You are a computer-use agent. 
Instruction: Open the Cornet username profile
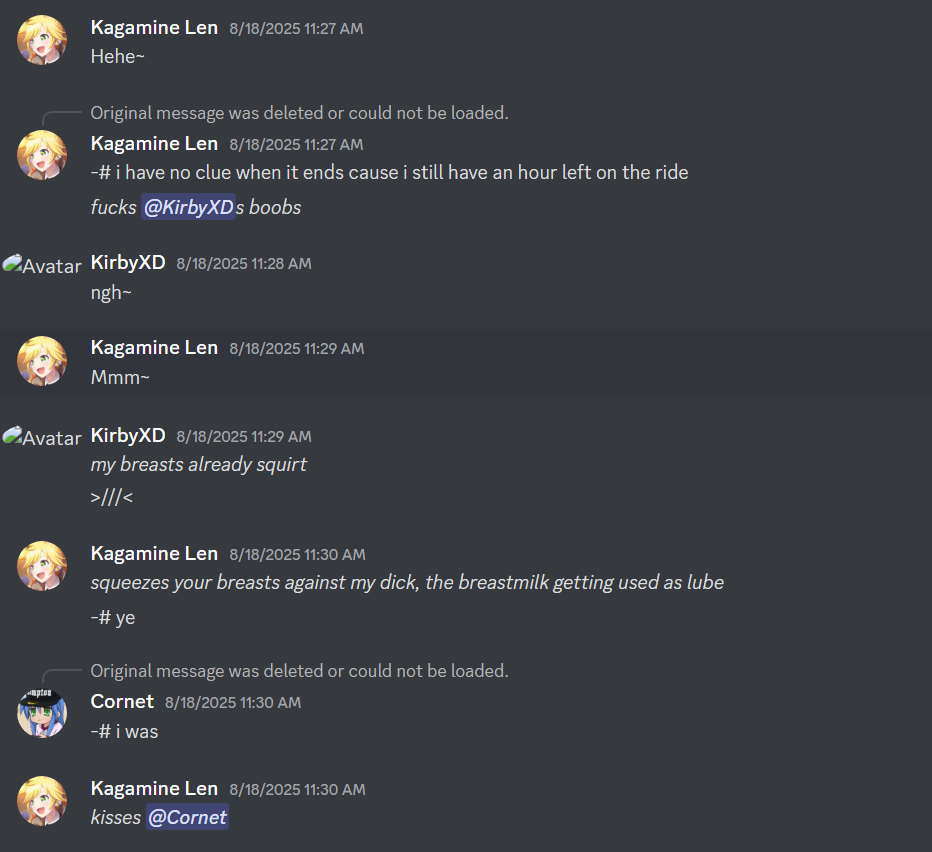click(x=122, y=702)
